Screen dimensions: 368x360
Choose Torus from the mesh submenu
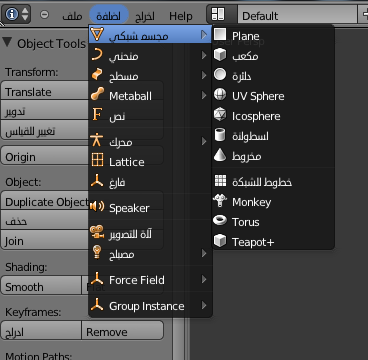click(x=273, y=222)
